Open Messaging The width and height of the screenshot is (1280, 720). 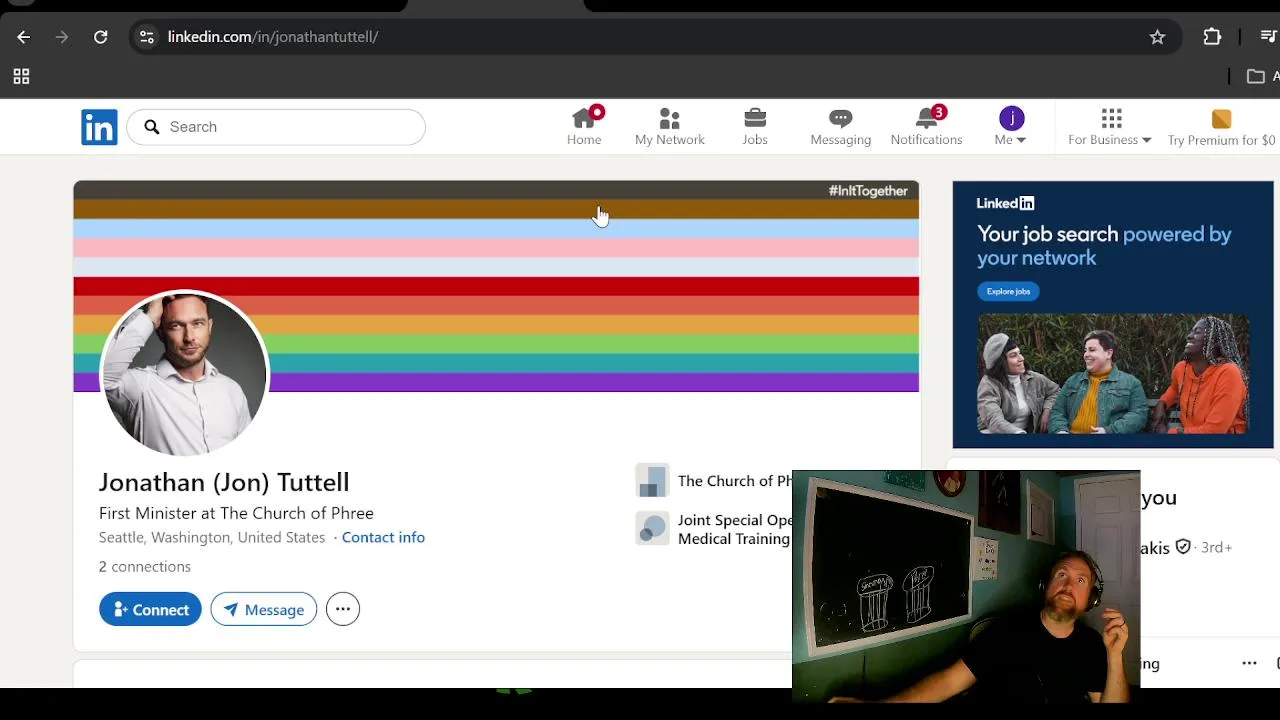click(841, 127)
